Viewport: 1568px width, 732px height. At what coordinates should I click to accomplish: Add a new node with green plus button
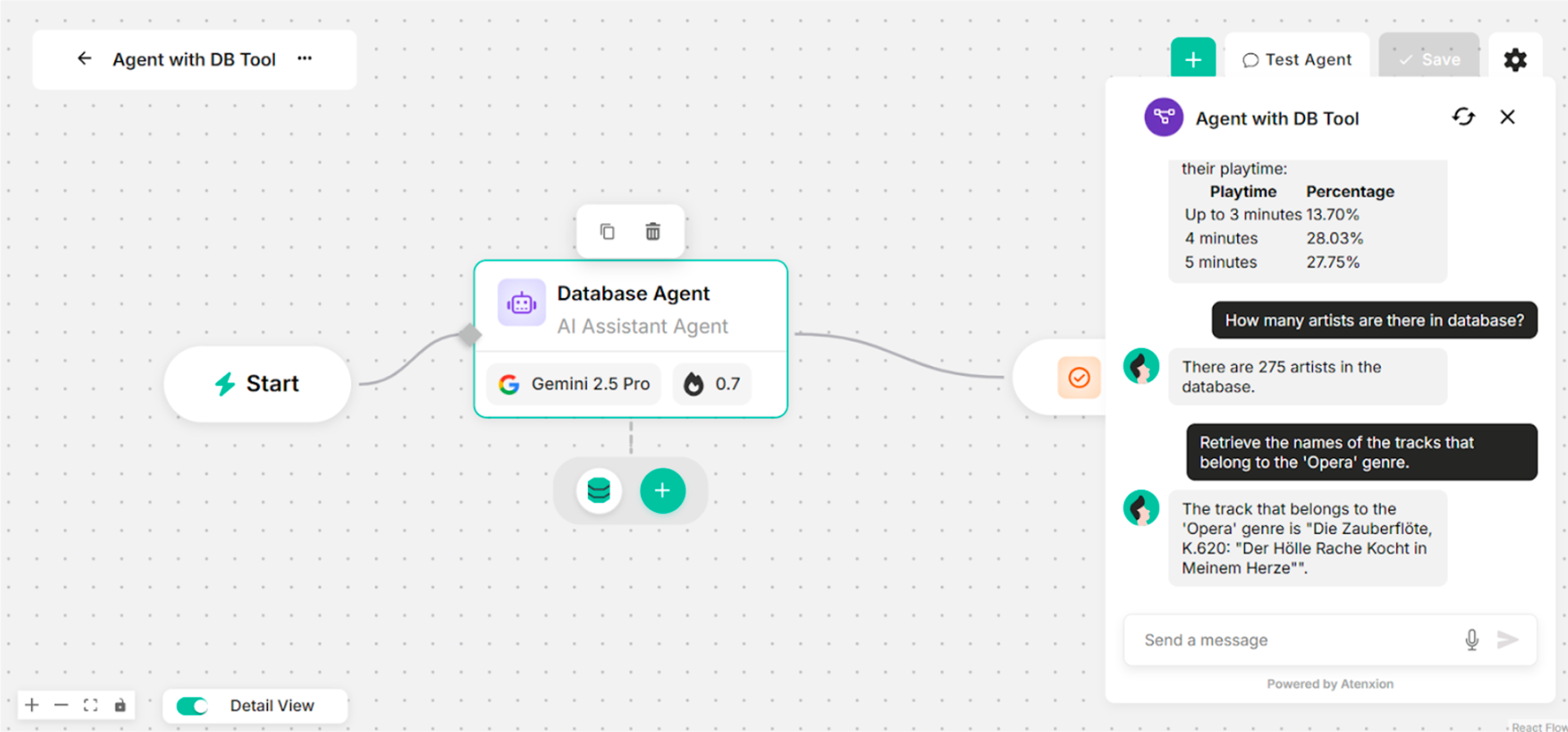point(1193,59)
